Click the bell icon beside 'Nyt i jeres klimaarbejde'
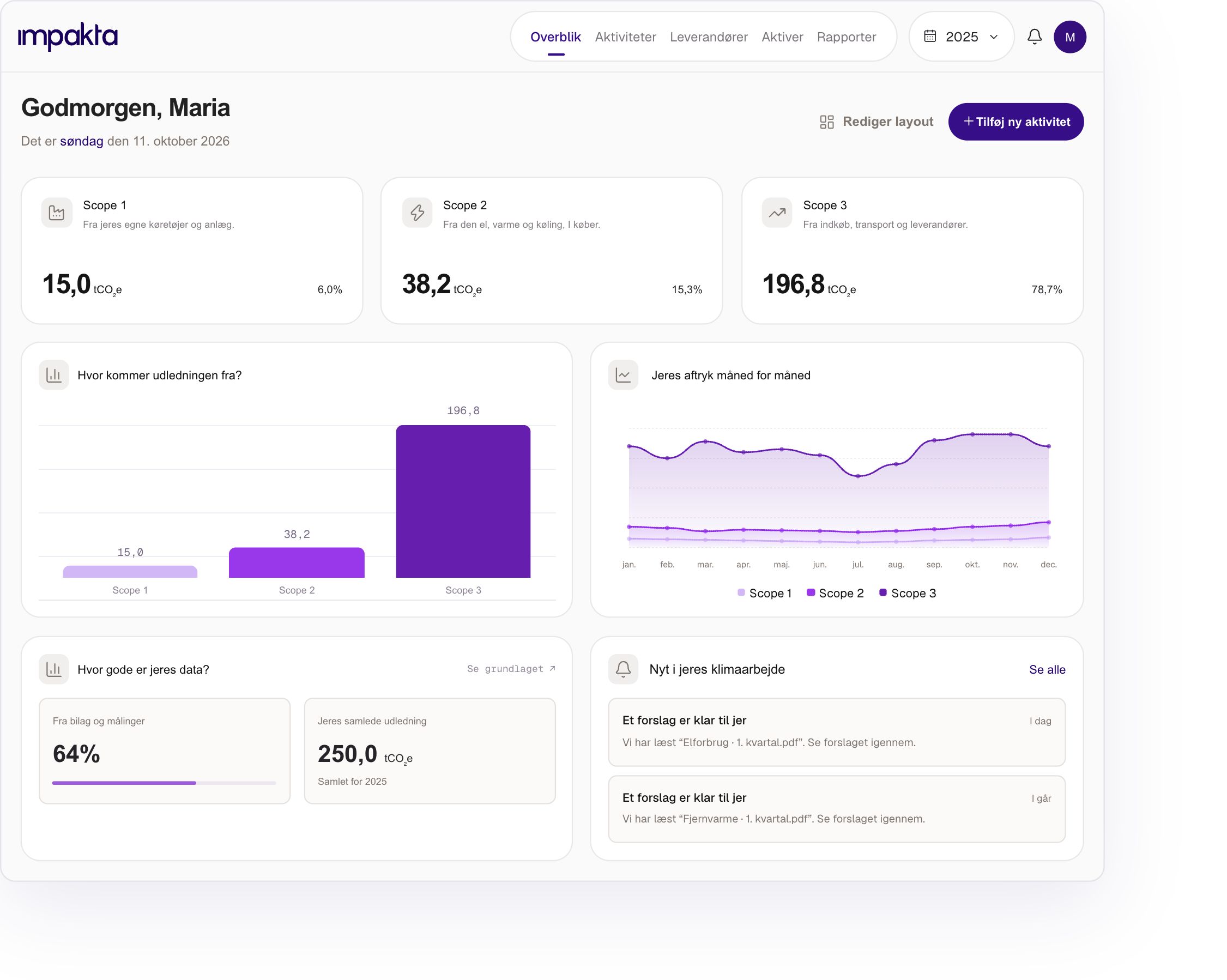The height and width of the screenshot is (980, 1227). (623, 669)
